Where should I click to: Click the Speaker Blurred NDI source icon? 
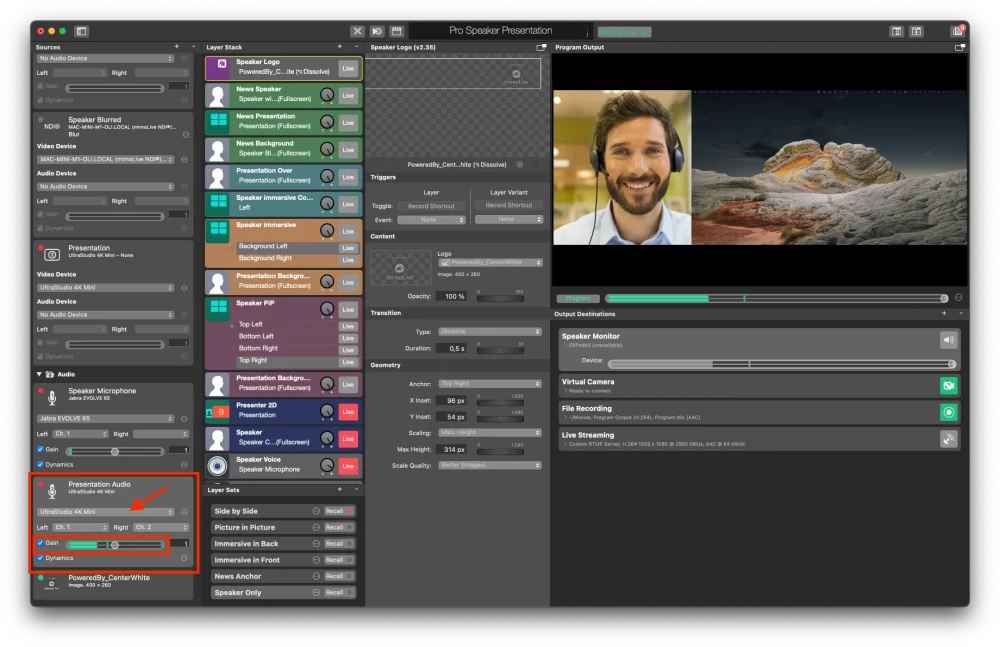point(52,126)
